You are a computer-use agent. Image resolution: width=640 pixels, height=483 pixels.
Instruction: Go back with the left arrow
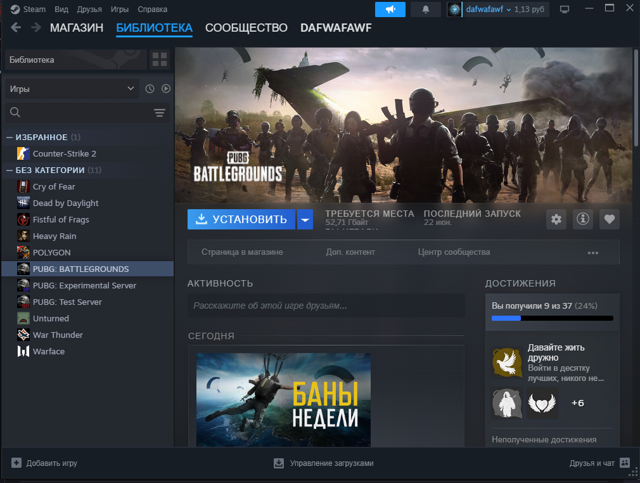tap(16, 27)
